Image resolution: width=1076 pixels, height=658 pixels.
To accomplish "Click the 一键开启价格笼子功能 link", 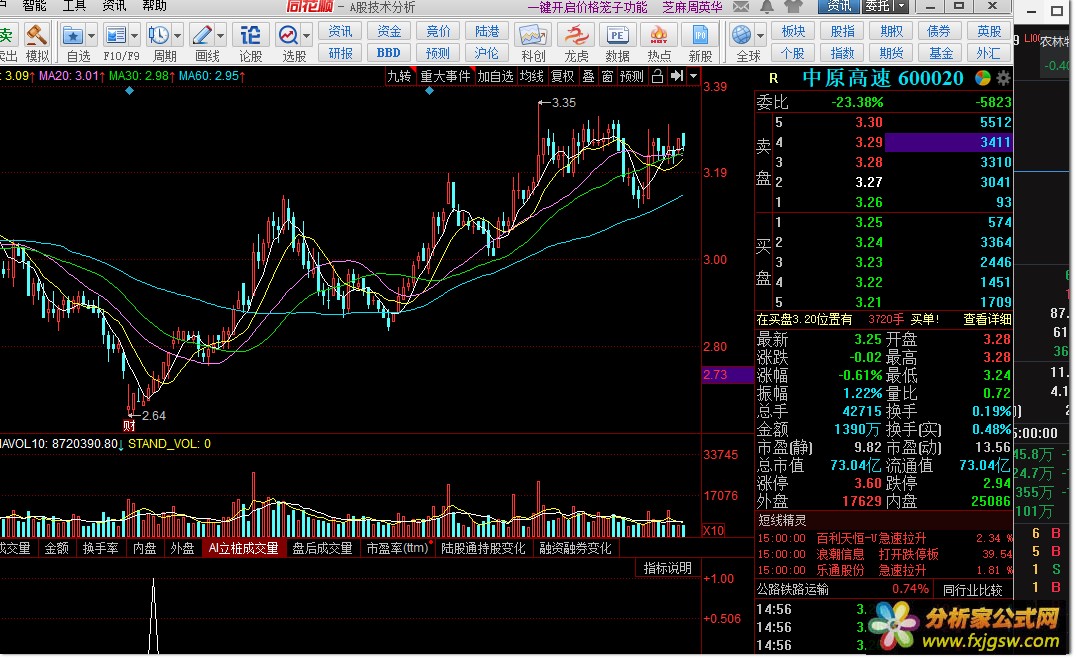I will [587, 7].
